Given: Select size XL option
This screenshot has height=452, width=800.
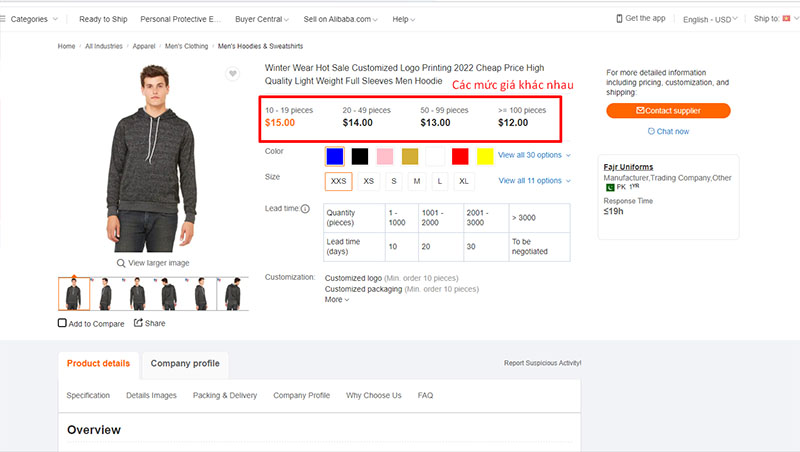Looking at the screenshot, I should [x=463, y=181].
